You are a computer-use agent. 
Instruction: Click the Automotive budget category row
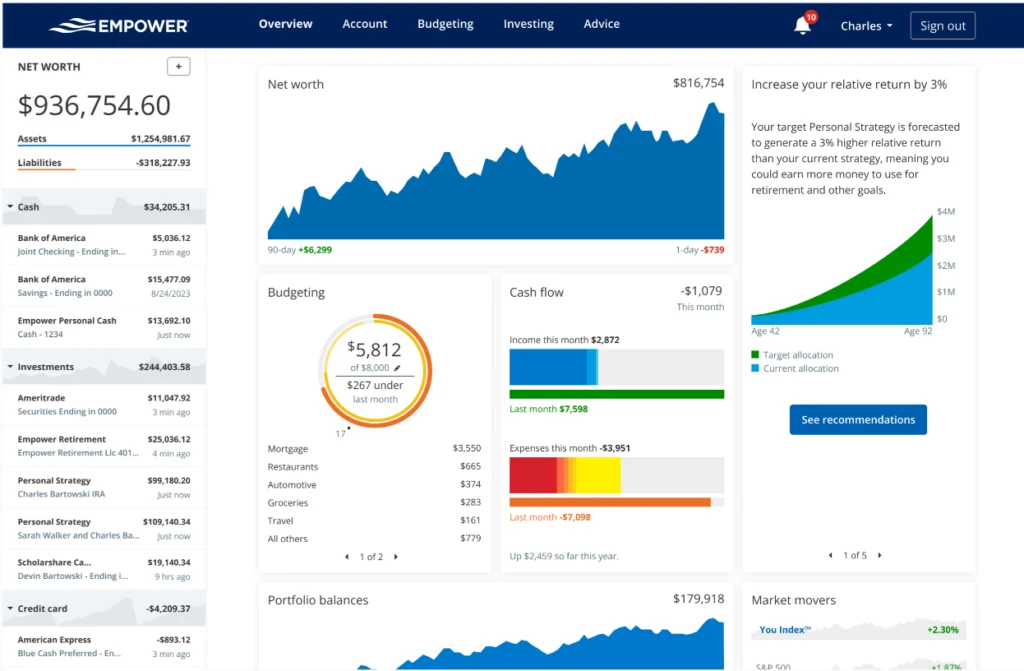click(x=374, y=485)
